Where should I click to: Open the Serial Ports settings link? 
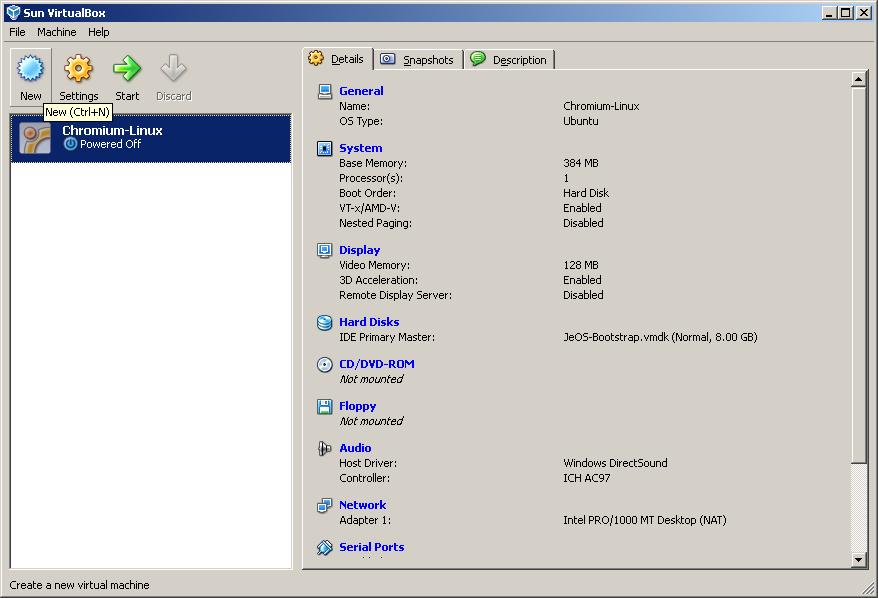tap(371, 547)
